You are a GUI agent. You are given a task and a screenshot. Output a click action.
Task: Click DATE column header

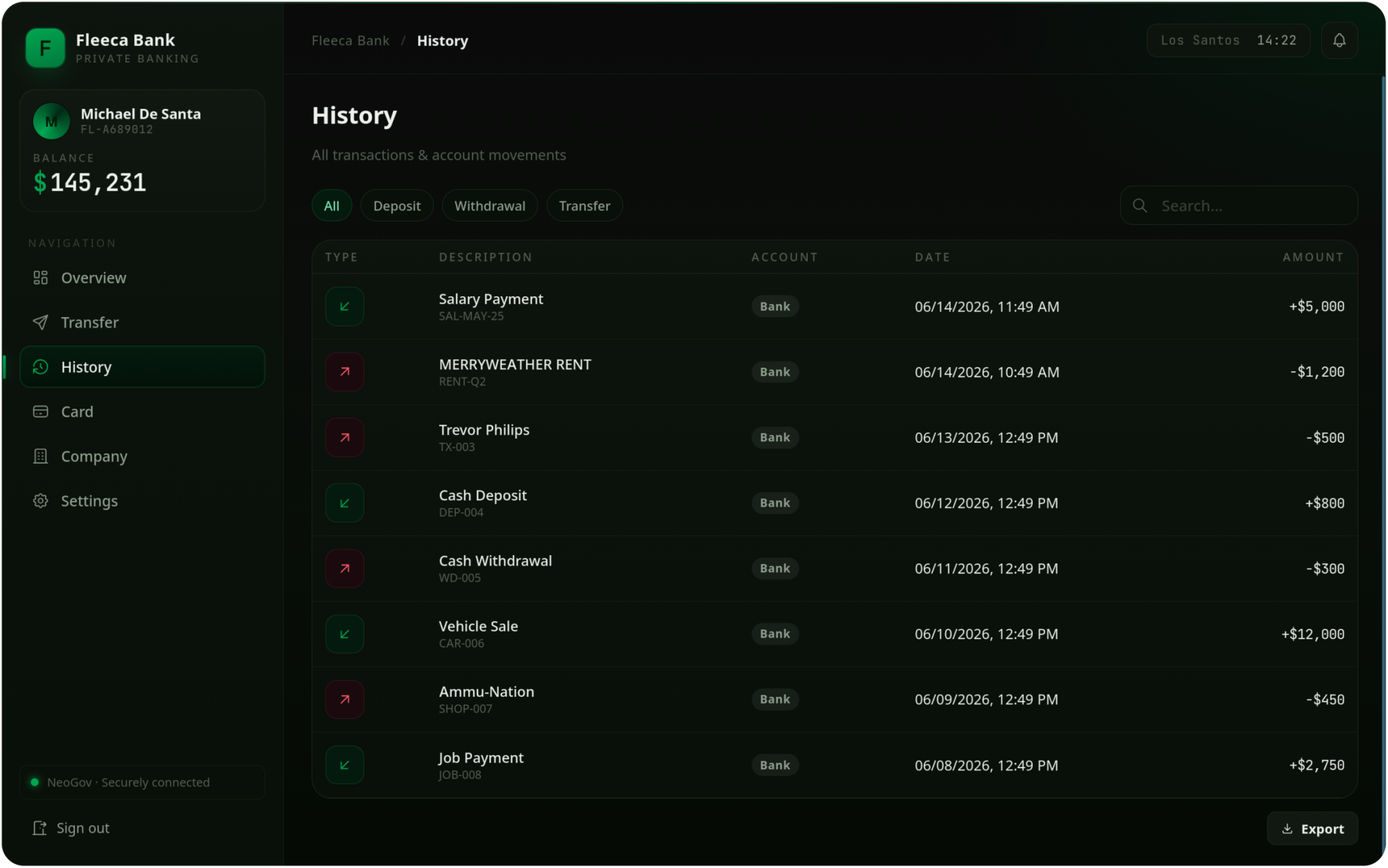[932, 257]
